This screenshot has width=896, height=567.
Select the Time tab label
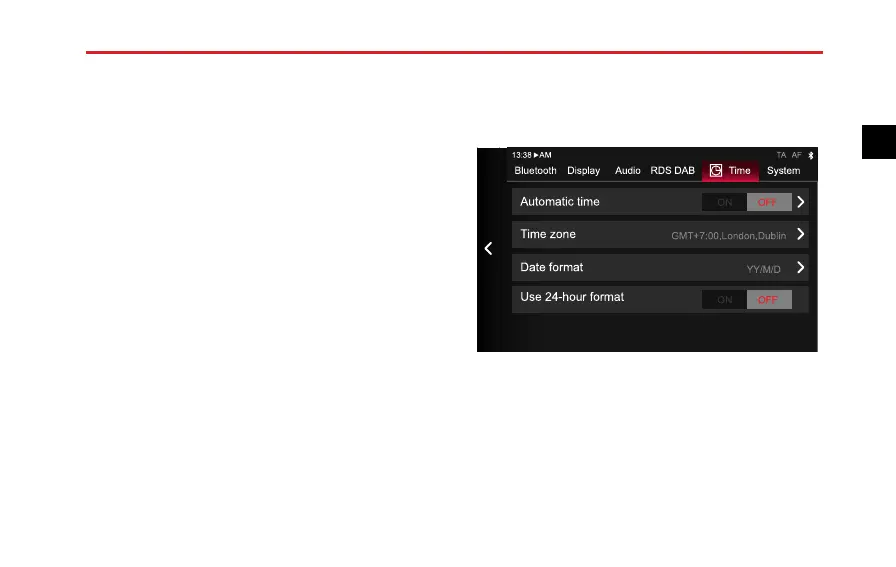[739, 170]
